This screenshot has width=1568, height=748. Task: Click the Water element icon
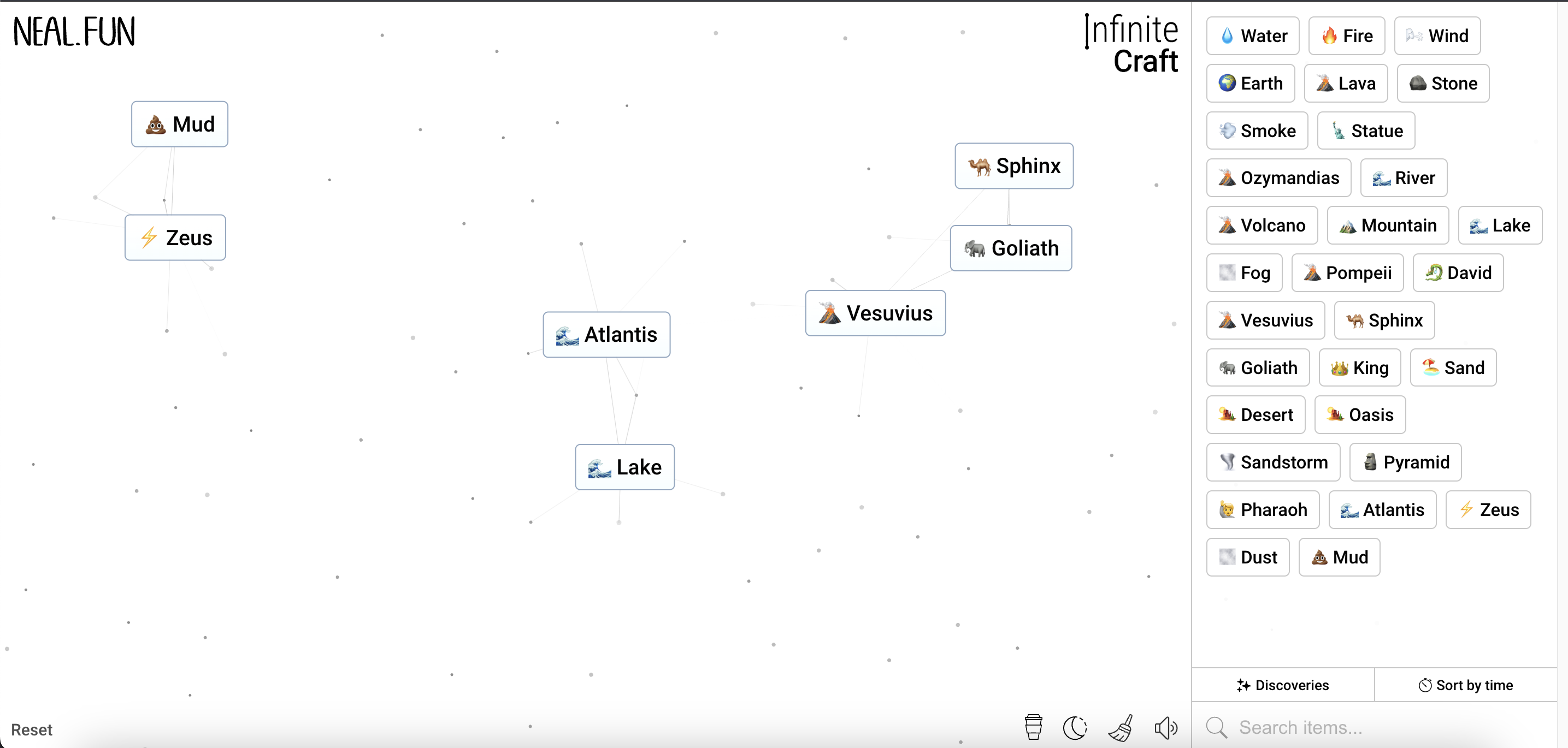click(x=1225, y=36)
